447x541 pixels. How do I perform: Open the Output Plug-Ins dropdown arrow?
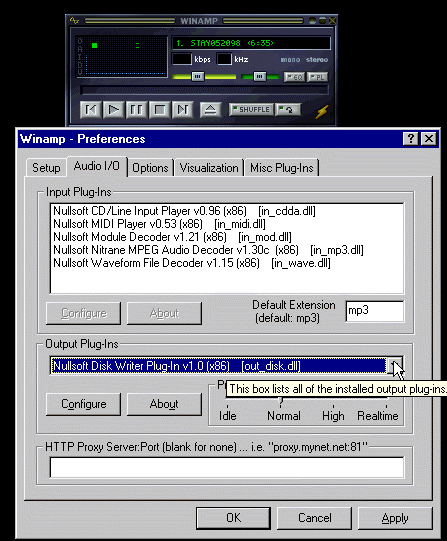tap(395, 366)
